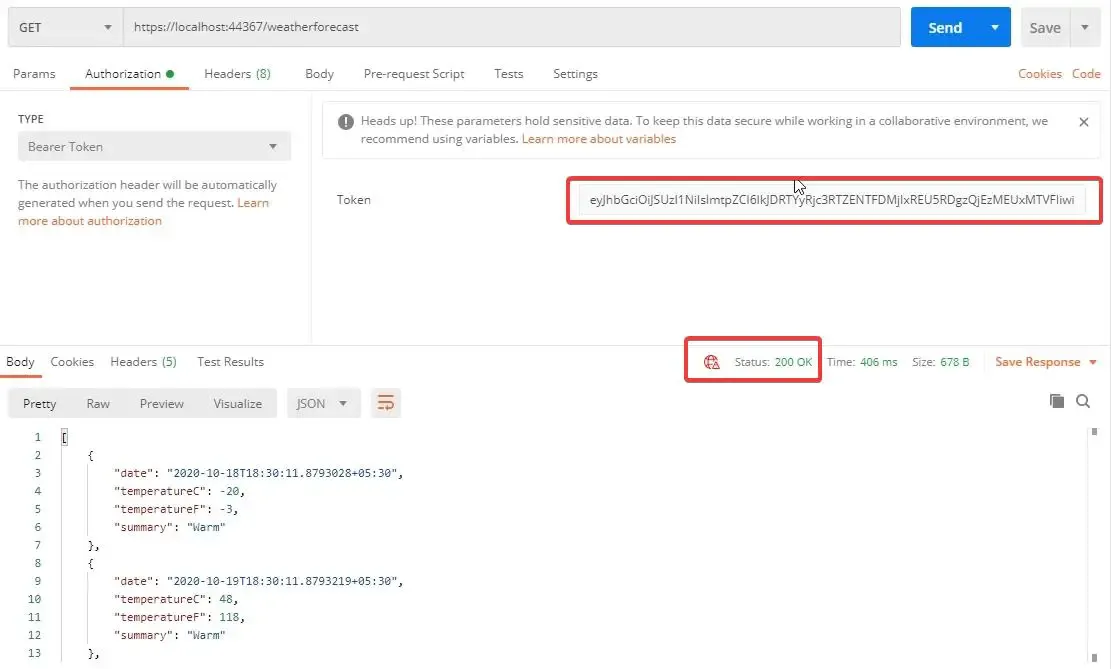Click the line-wrap formatting icon beside JSON dropdown
This screenshot has height=669, width=1111.
[x=386, y=403]
